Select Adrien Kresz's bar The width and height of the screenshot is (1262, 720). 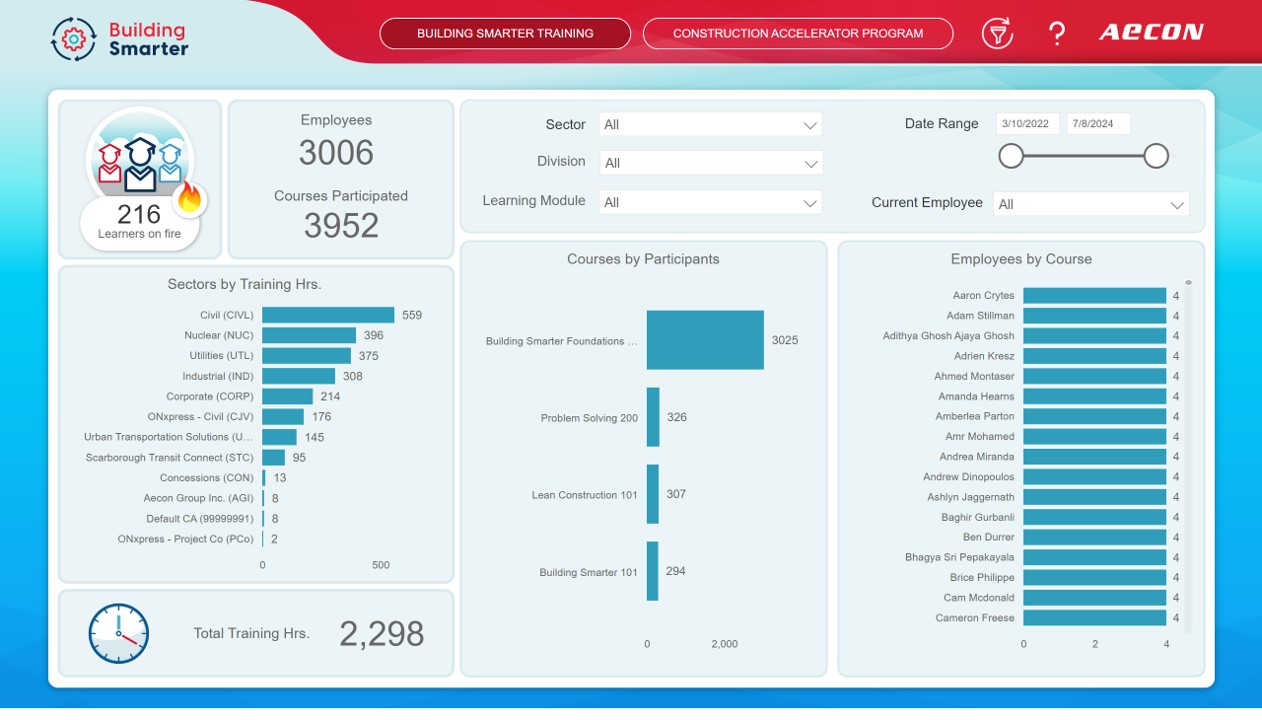pos(1094,356)
